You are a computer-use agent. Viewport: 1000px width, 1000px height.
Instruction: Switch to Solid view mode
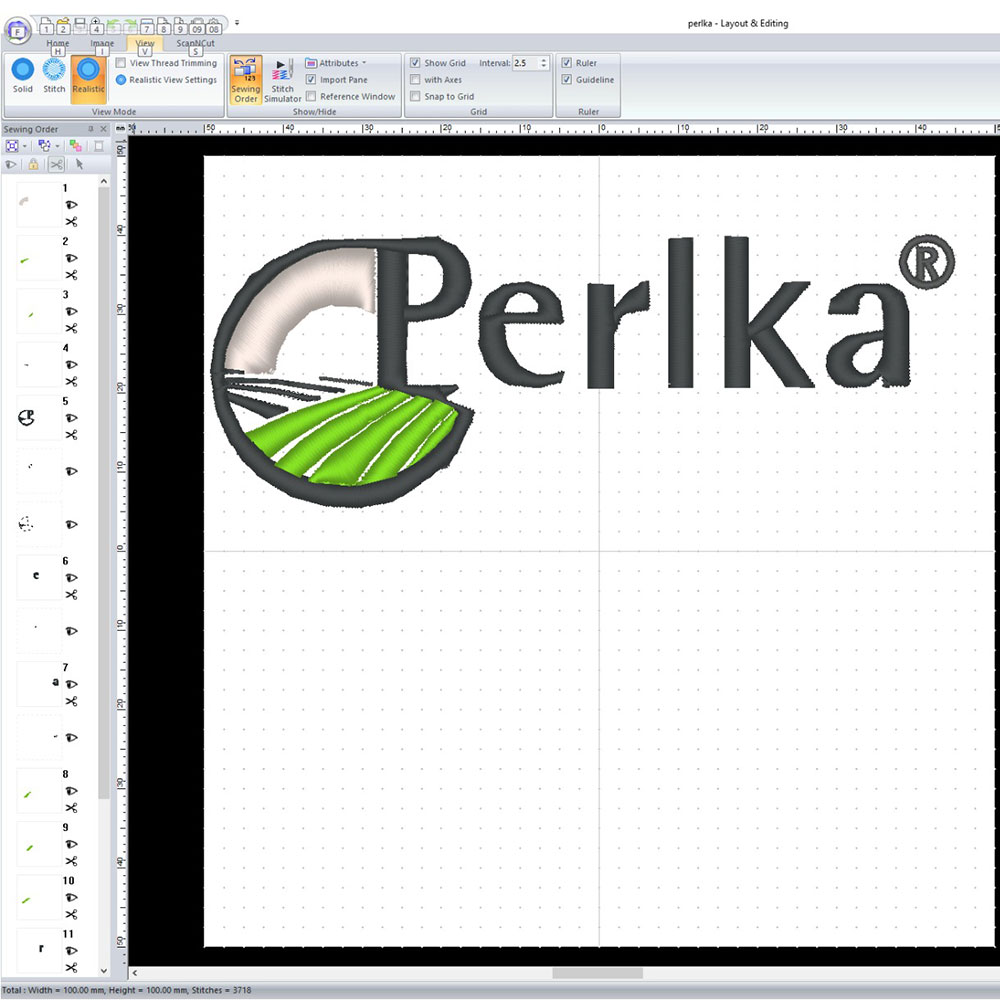pyautogui.click(x=22, y=76)
